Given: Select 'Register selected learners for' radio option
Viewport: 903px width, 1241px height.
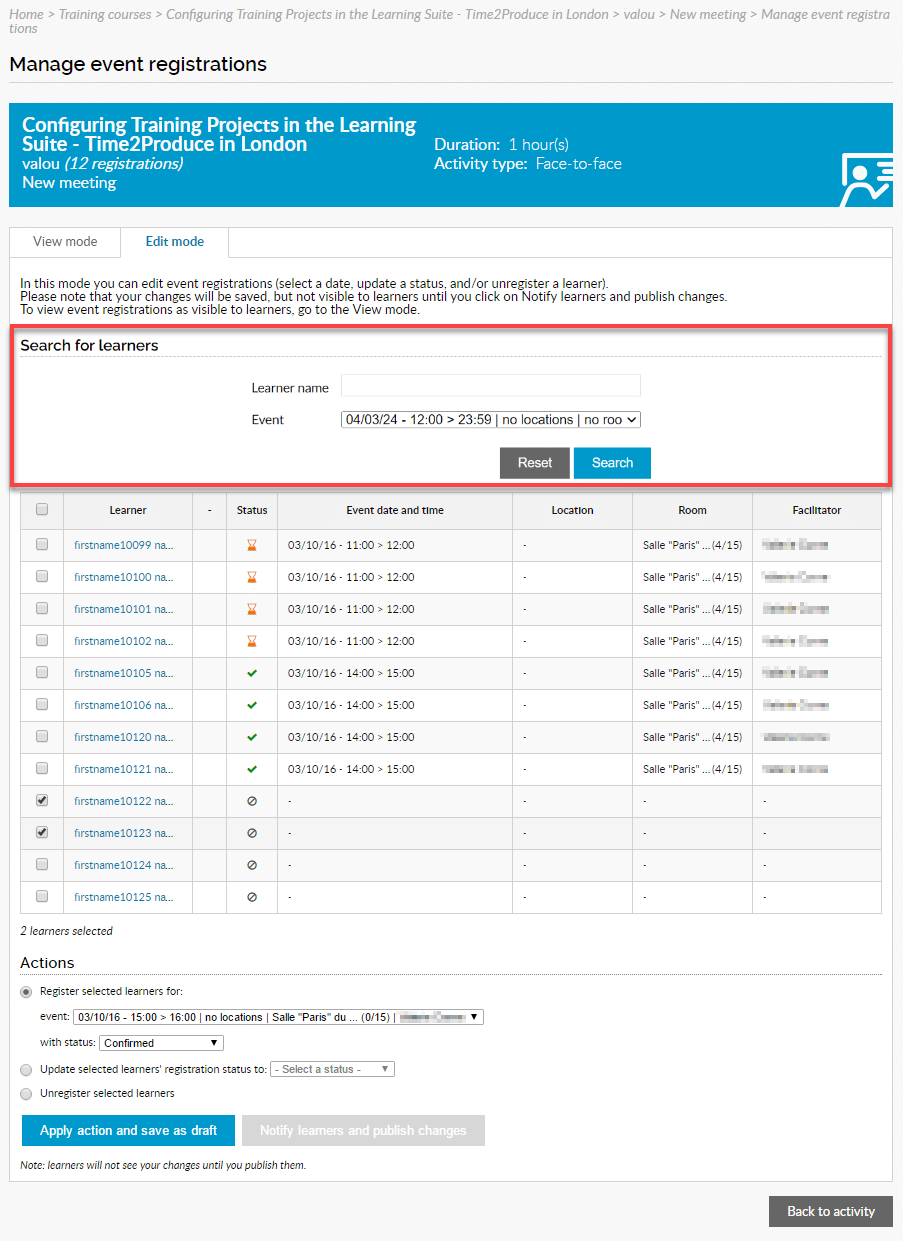Looking at the screenshot, I should (x=27, y=992).
